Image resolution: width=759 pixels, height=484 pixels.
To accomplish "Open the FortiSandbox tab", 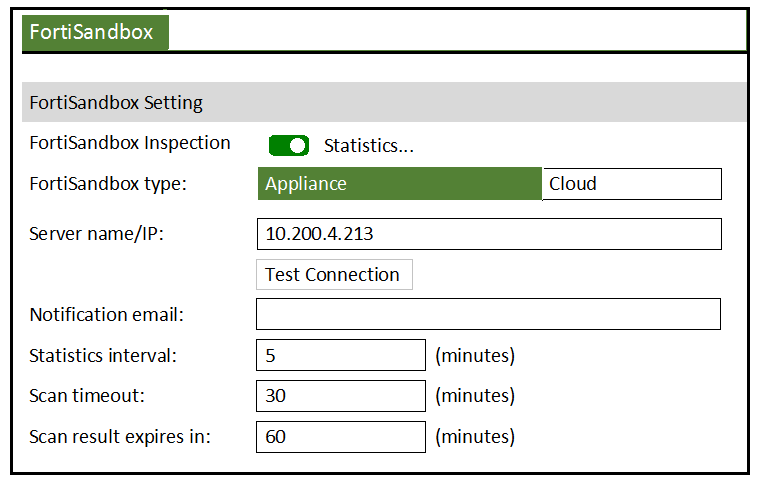I will (x=95, y=32).
